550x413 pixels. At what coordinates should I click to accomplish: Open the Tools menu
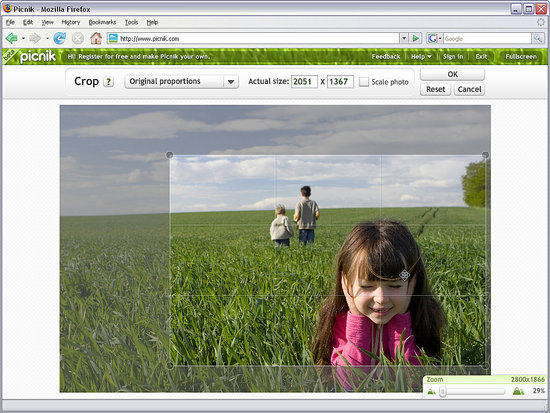(132, 22)
